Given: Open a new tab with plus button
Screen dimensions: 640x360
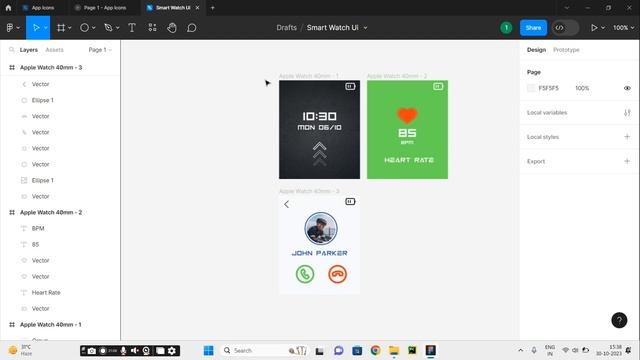Looking at the screenshot, I should [x=212, y=8].
